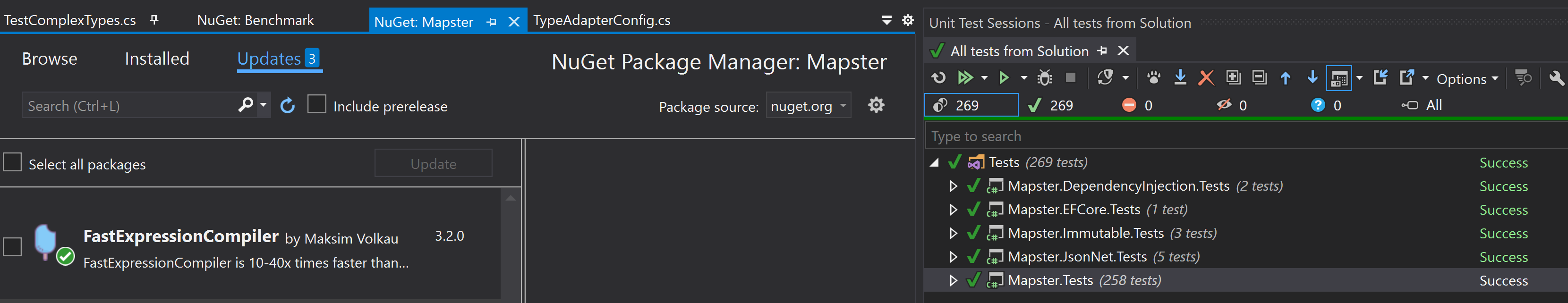Screen dimensions: 1568x303
Task: Click the Update button
Action: pyautogui.click(x=433, y=164)
